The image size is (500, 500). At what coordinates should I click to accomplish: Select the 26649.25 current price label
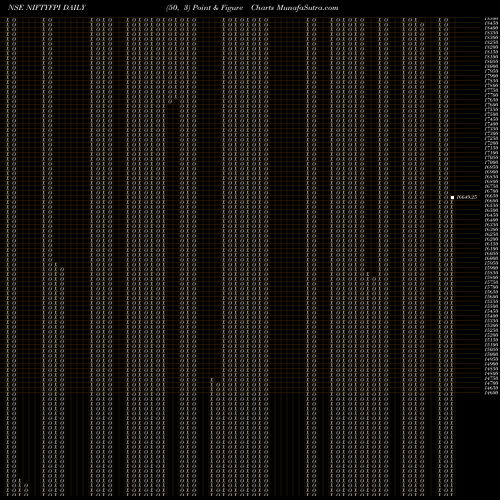click(x=466, y=197)
